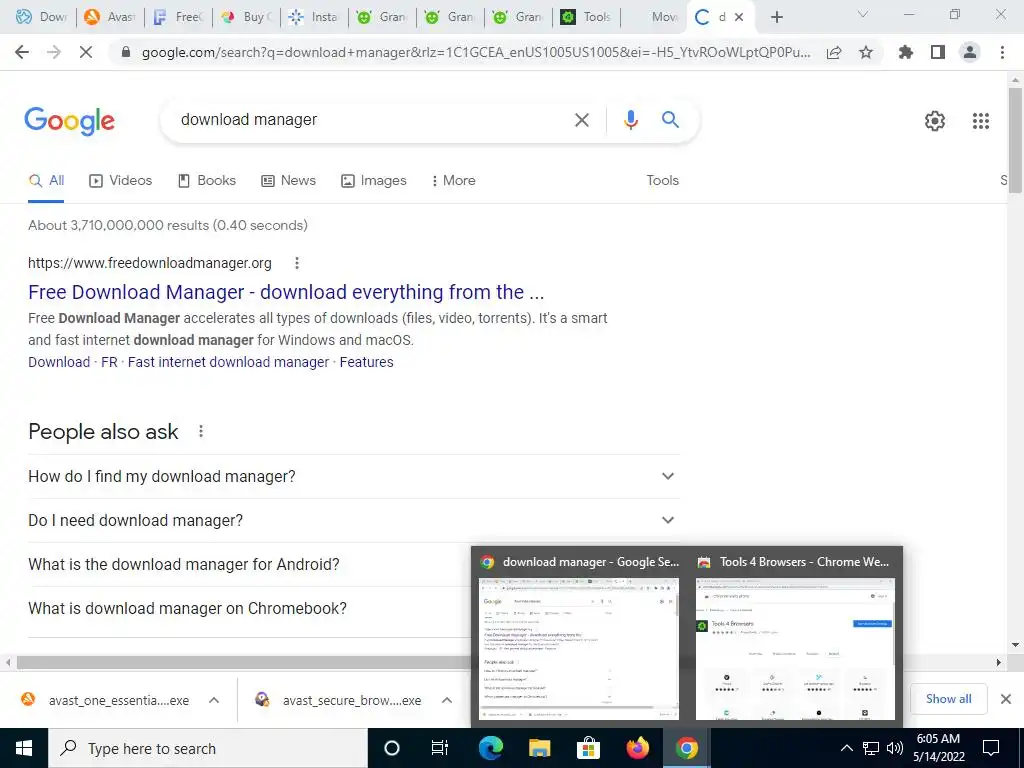Start voice search with the microphone
The height and width of the screenshot is (768, 1024).
point(630,120)
